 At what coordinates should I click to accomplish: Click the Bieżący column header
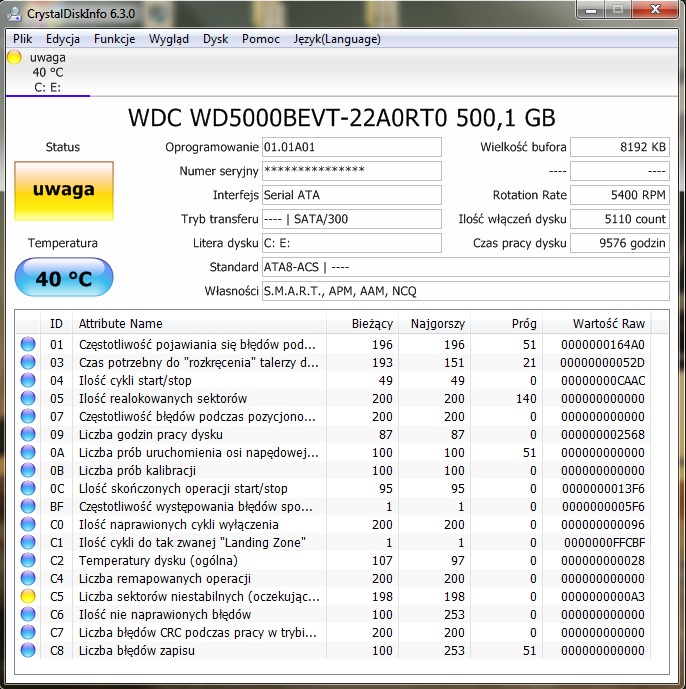click(x=363, y=324)
